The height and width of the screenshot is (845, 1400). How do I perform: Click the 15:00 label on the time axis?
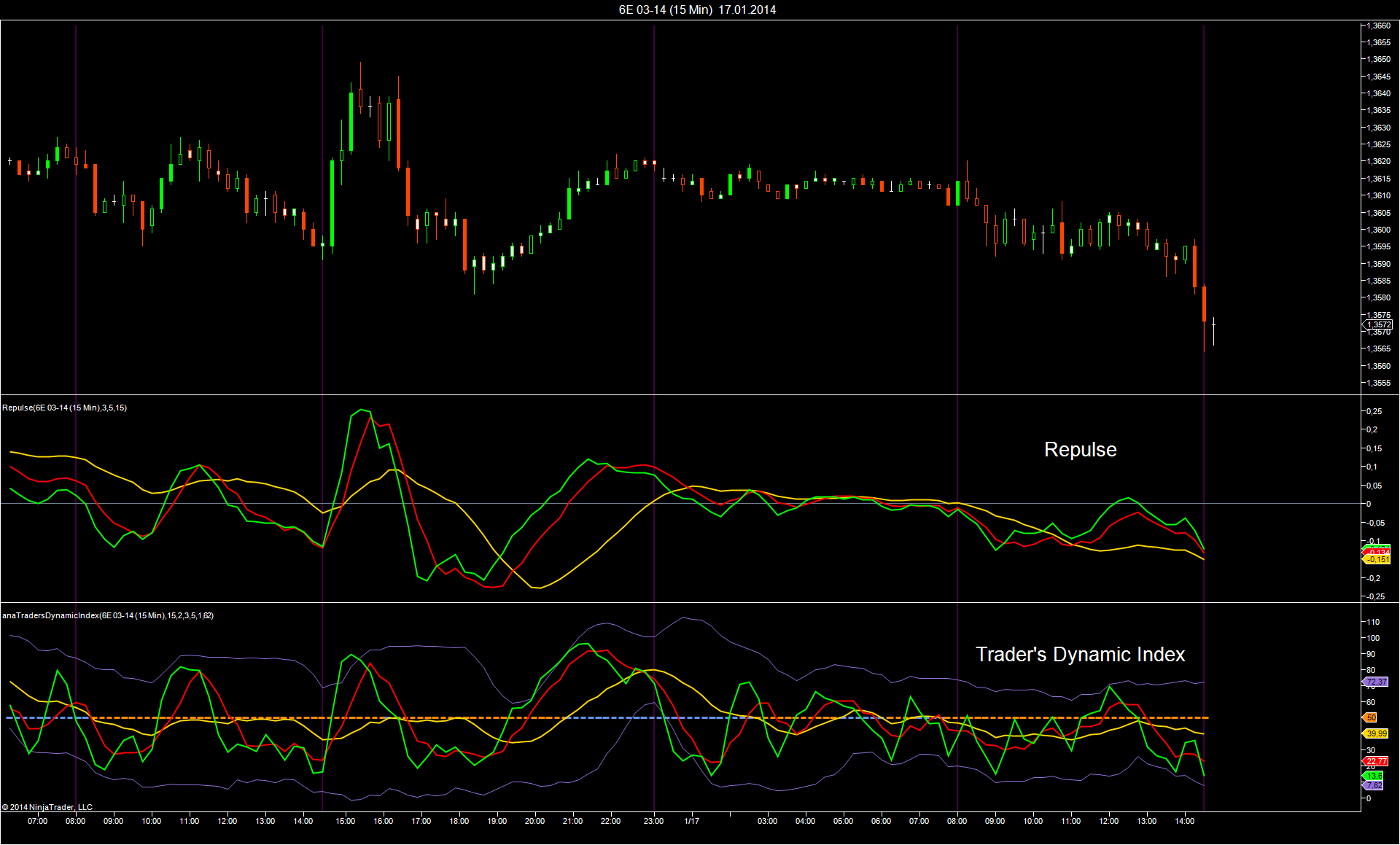click(345, 821)
